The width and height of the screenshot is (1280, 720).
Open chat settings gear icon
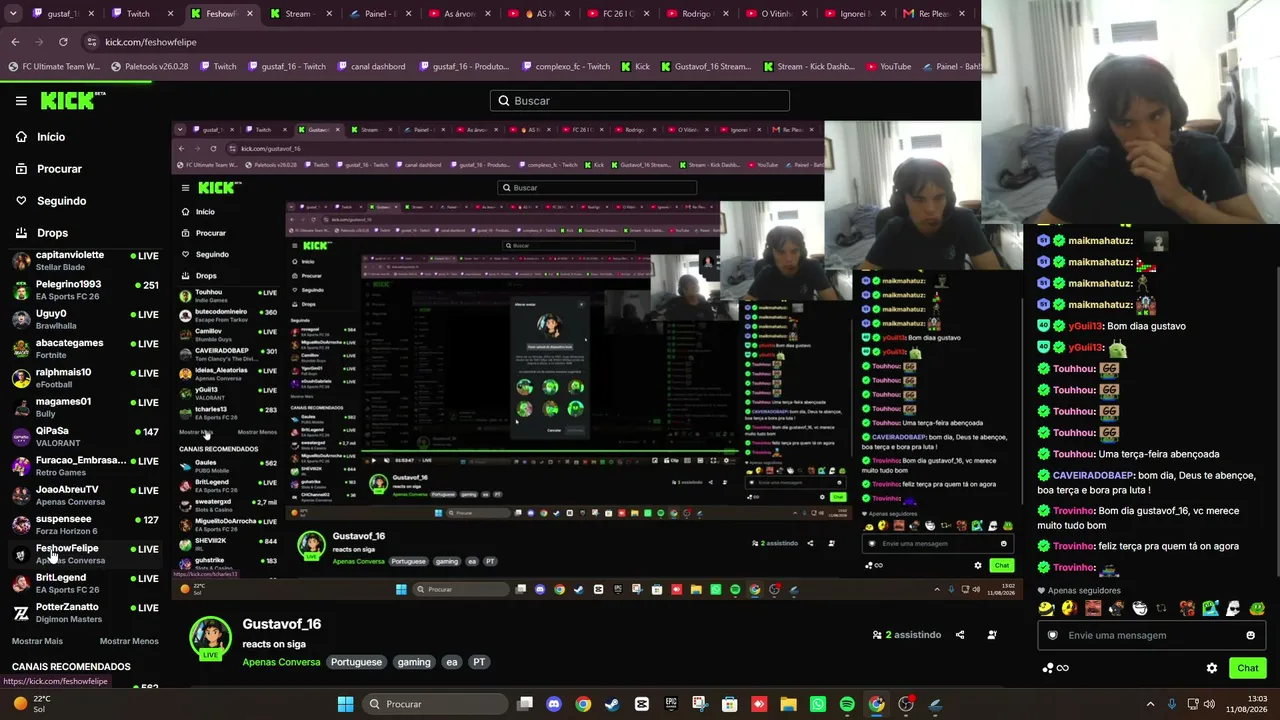1212,668
